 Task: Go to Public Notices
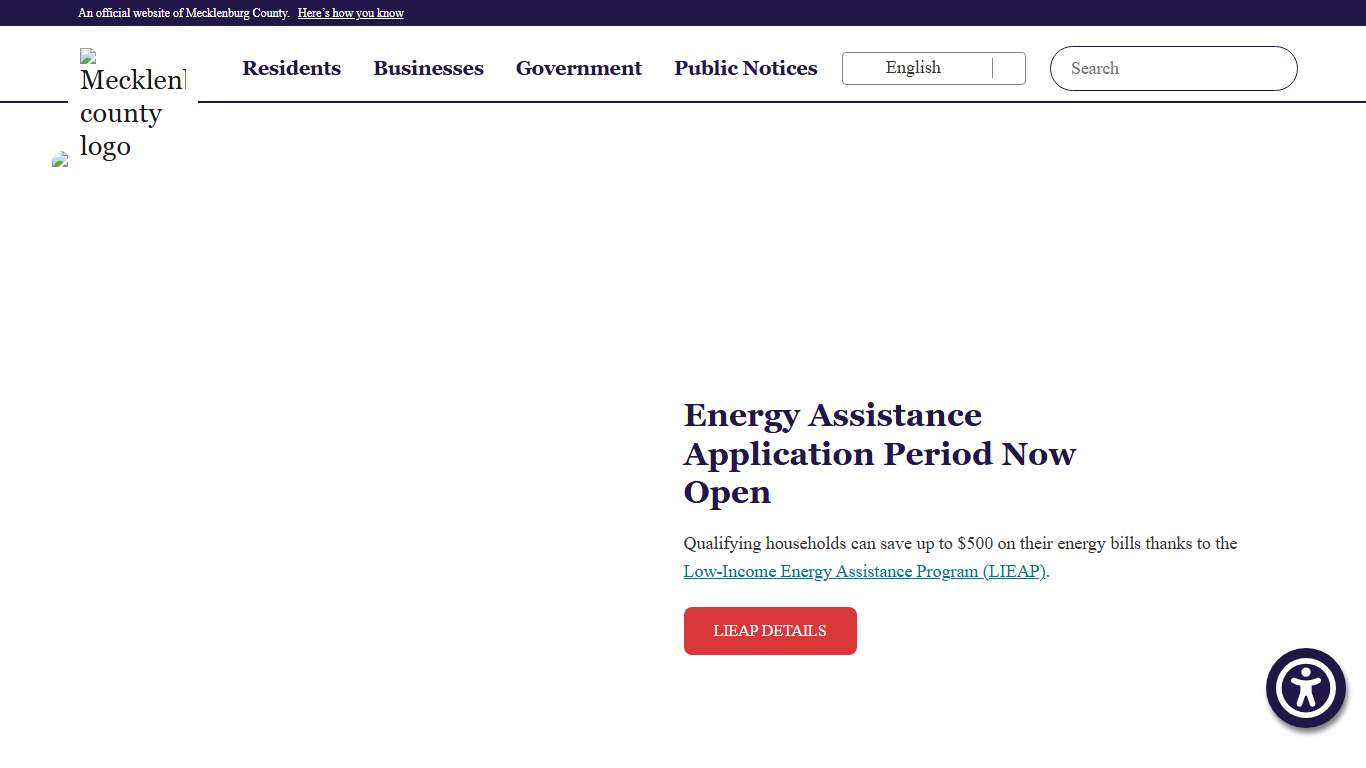click(x=745, y=68)
